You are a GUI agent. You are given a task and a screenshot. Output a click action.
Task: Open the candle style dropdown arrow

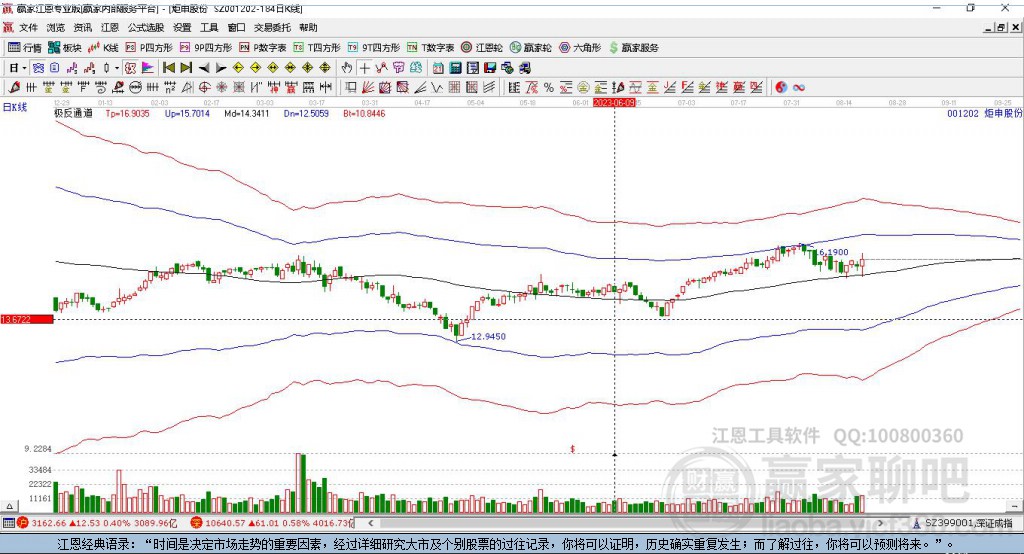(x=117, y=68)
